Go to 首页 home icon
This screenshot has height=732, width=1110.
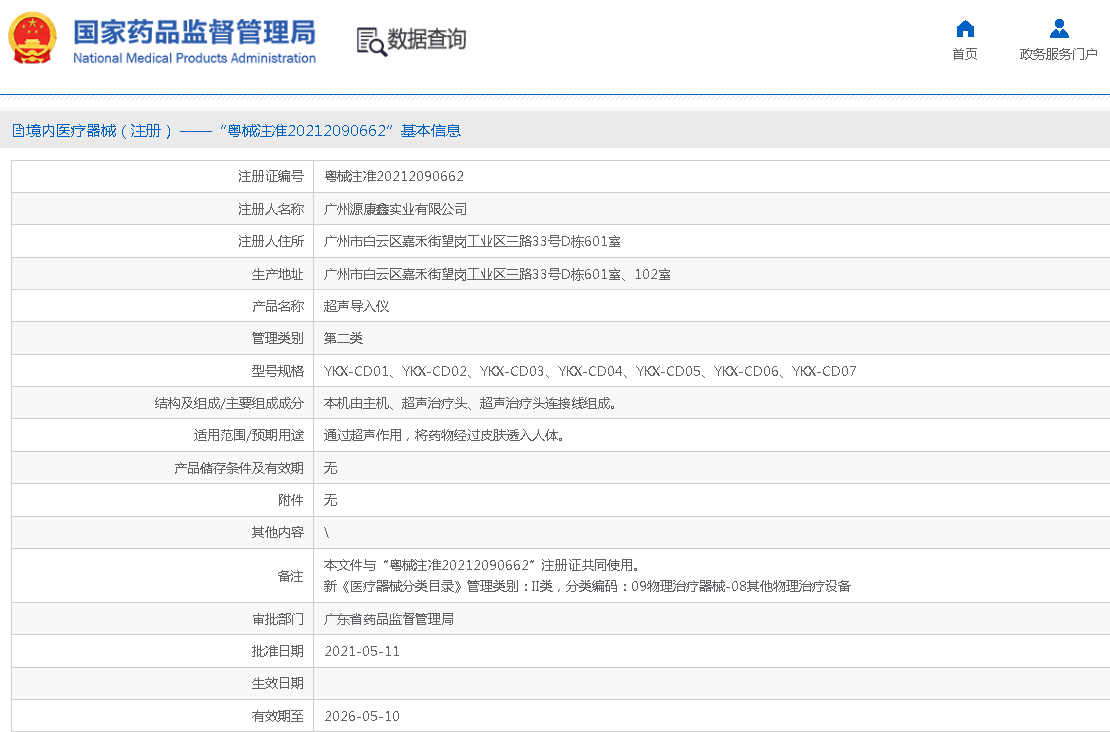pyautogui.click(x=965, y=29)
